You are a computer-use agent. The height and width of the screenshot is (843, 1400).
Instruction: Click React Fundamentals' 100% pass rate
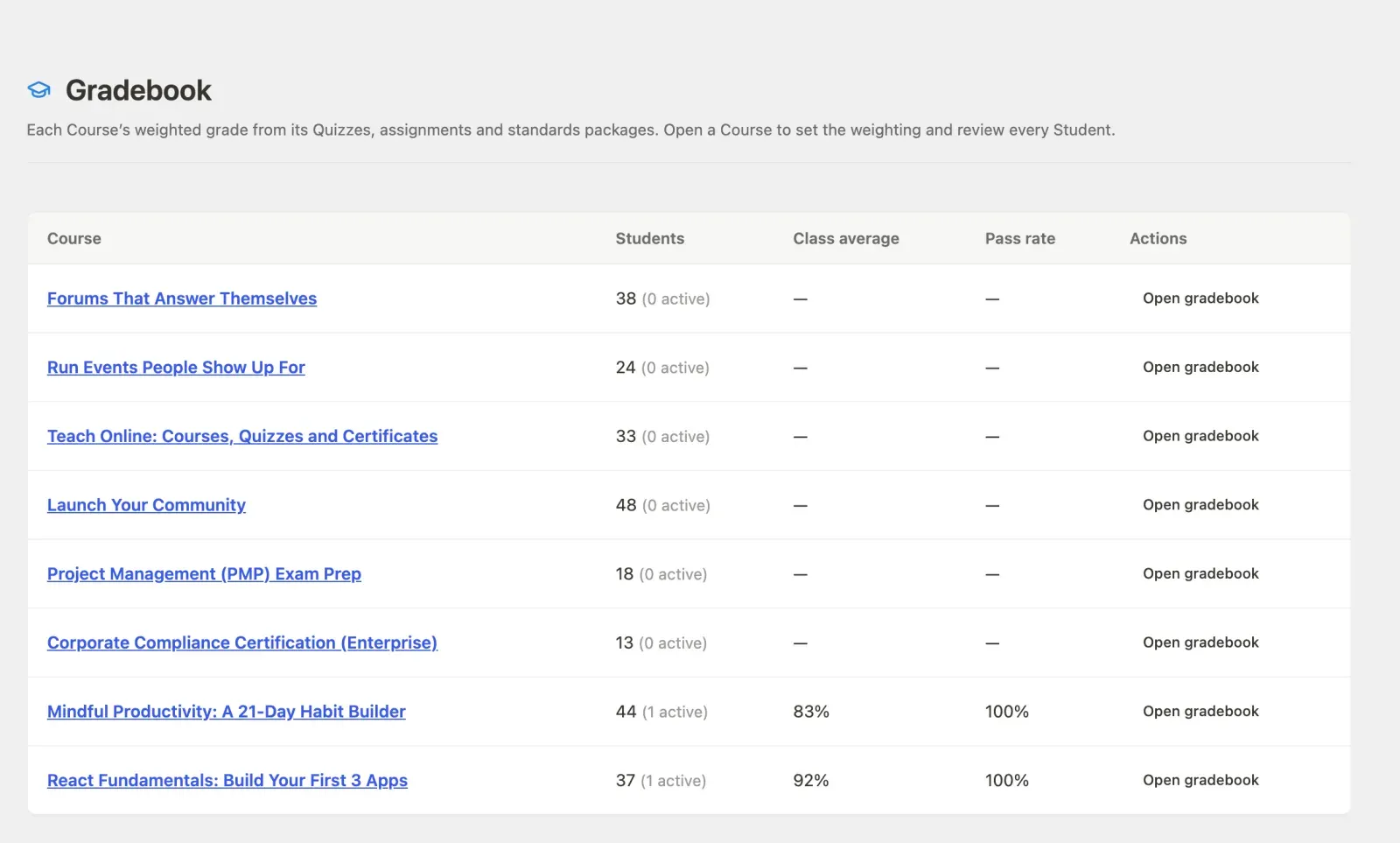point(1007,781)
